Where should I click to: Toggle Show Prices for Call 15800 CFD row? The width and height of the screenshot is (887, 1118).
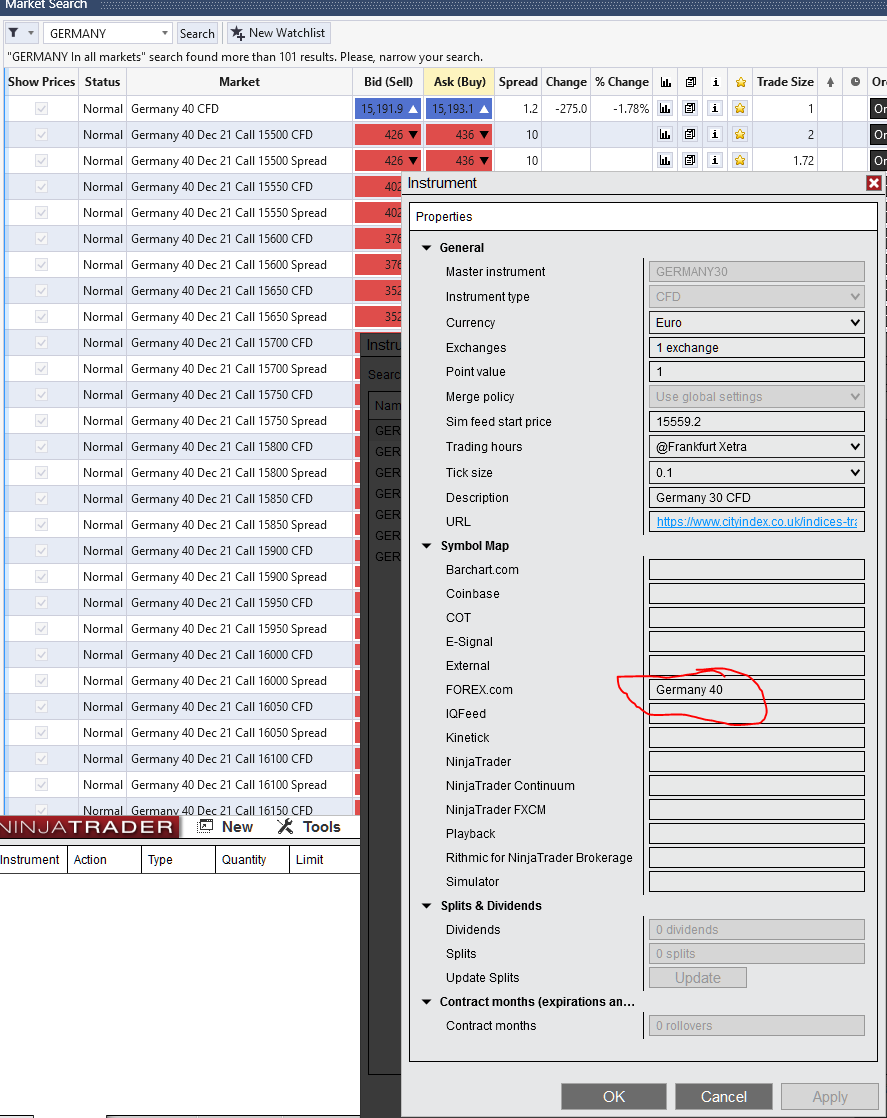click(41, 446)
